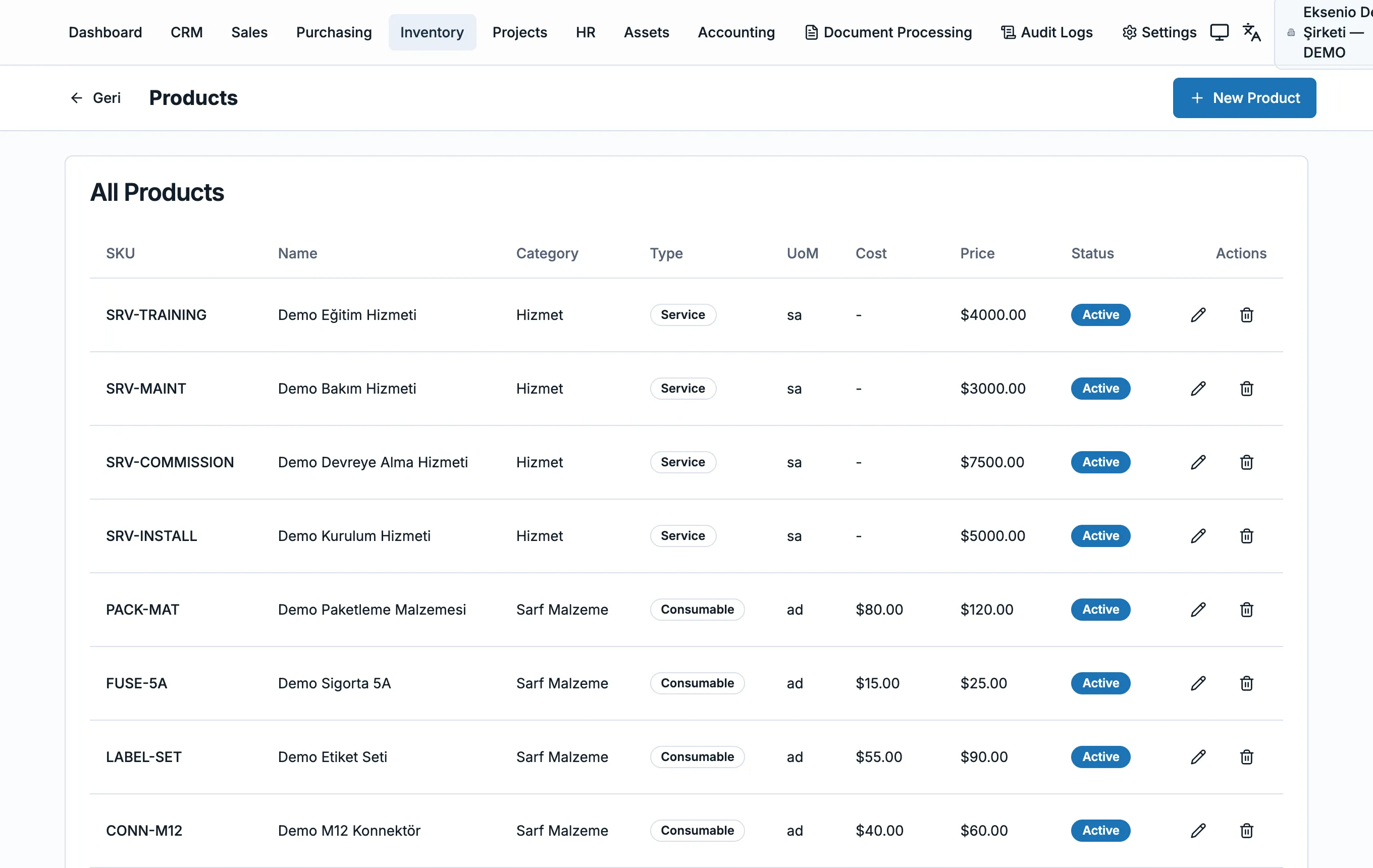Open the Projects menu
The height and width of the screenshot is (868, 1373).
(519, 32)
